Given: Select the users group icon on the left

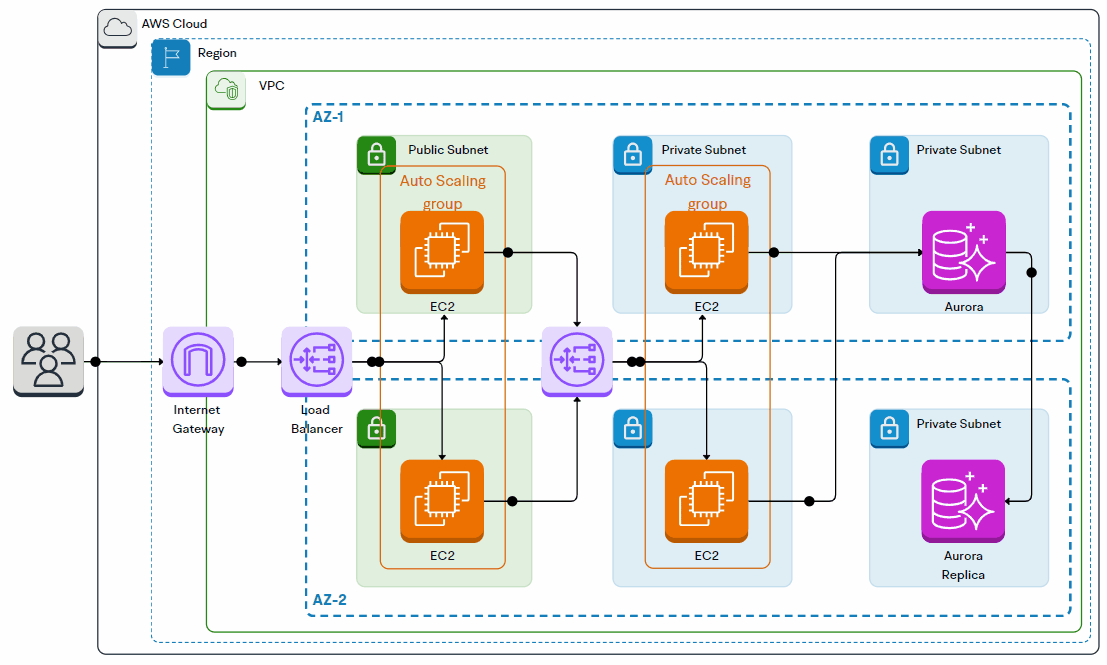Looking at the screenshot, I should [47, 361].
